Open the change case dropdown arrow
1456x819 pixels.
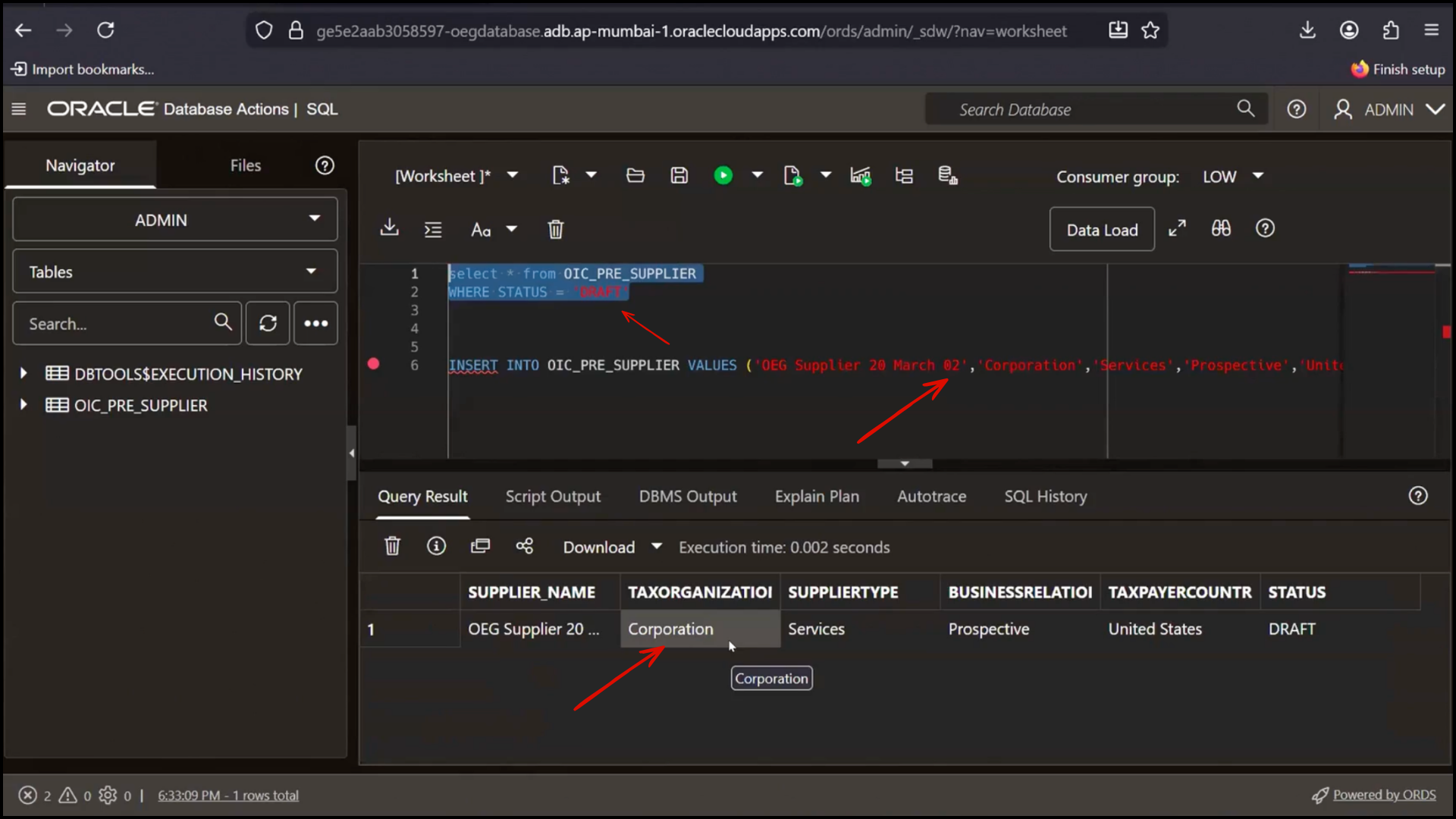click(512, 229)
